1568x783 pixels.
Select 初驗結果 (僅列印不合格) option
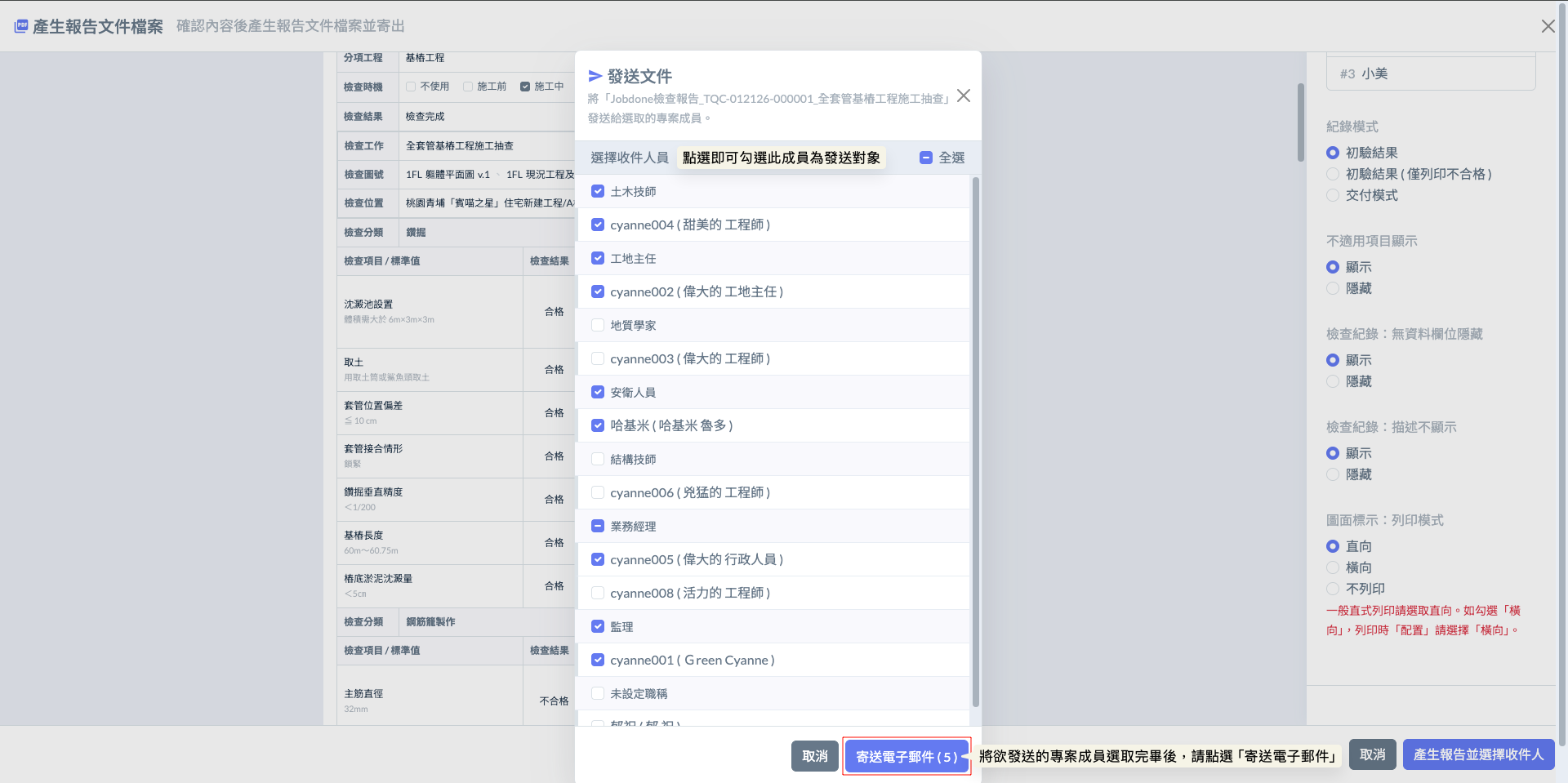[1333, 174]
